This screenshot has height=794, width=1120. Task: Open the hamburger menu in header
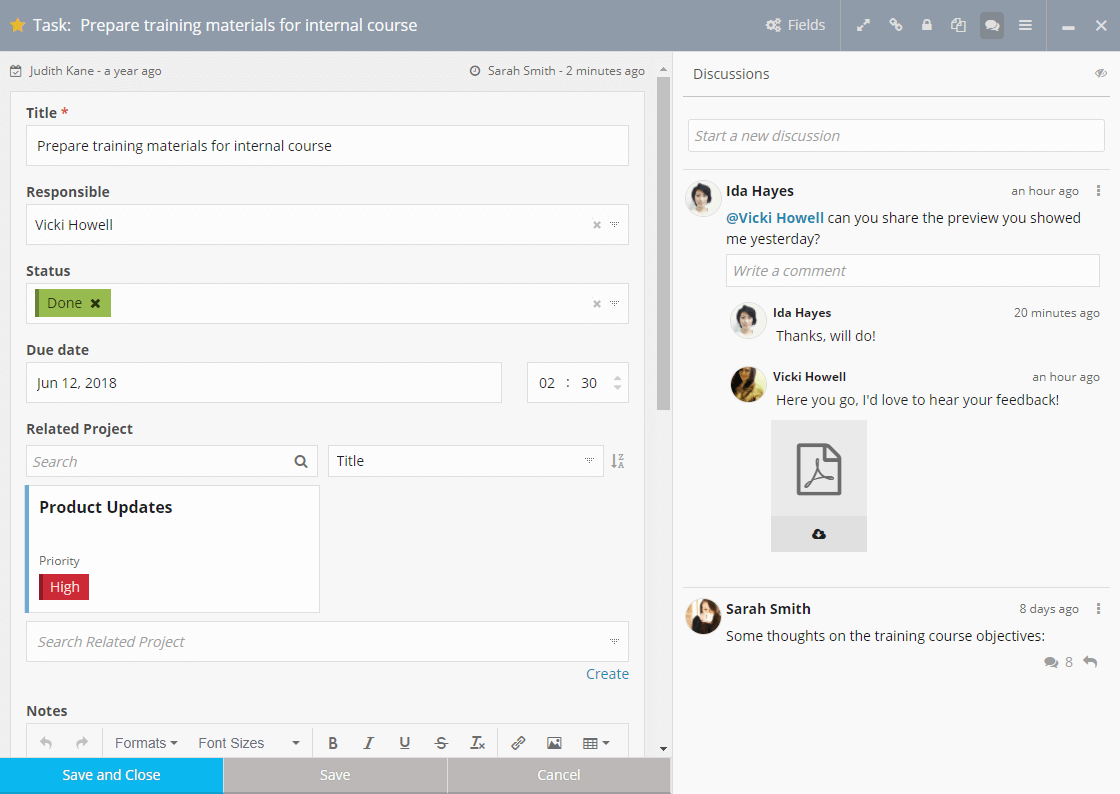pyautogui.click(x=1025, y=25)
